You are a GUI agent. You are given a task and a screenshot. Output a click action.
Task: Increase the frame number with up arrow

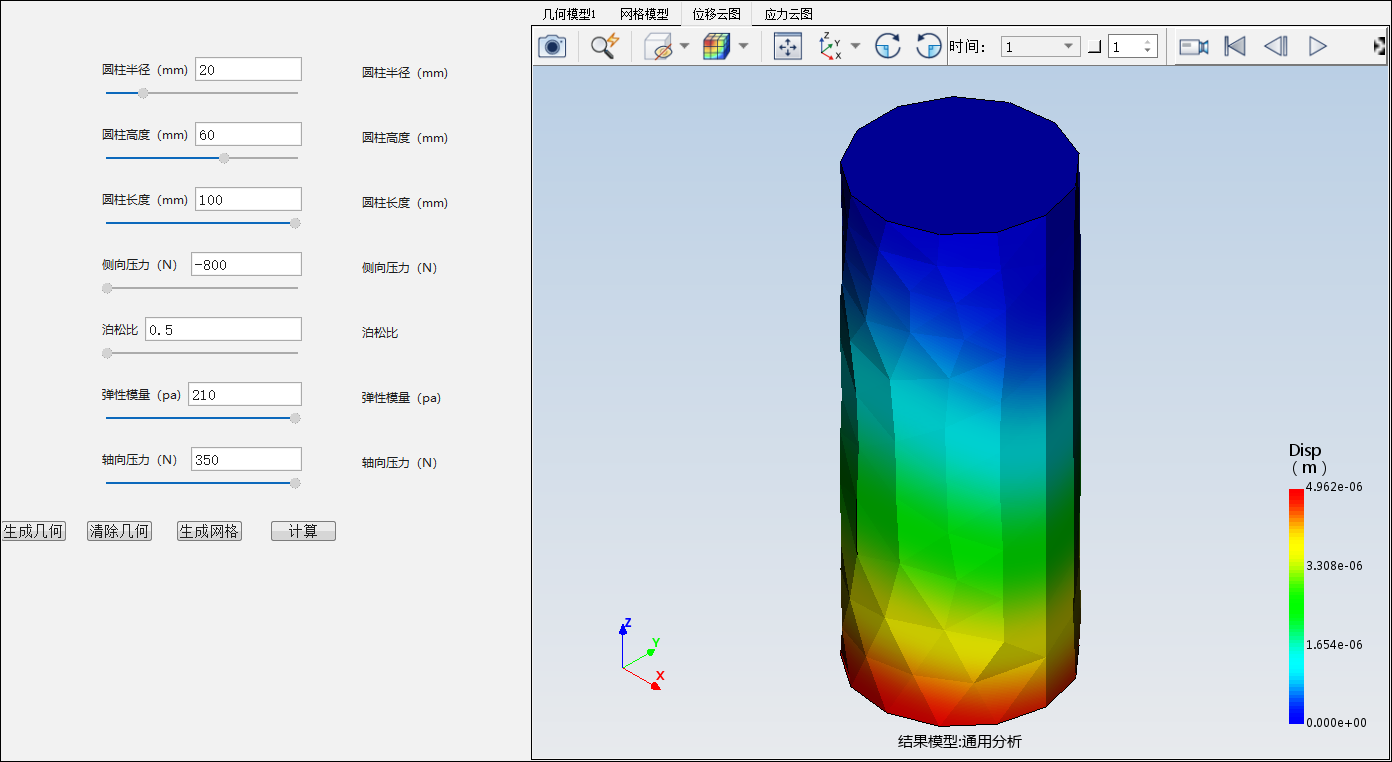coord(1149,42)
